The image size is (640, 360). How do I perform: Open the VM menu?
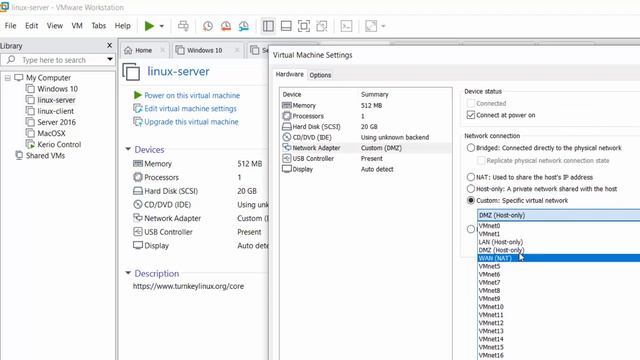pyautogui.click(x=77, y=26)
